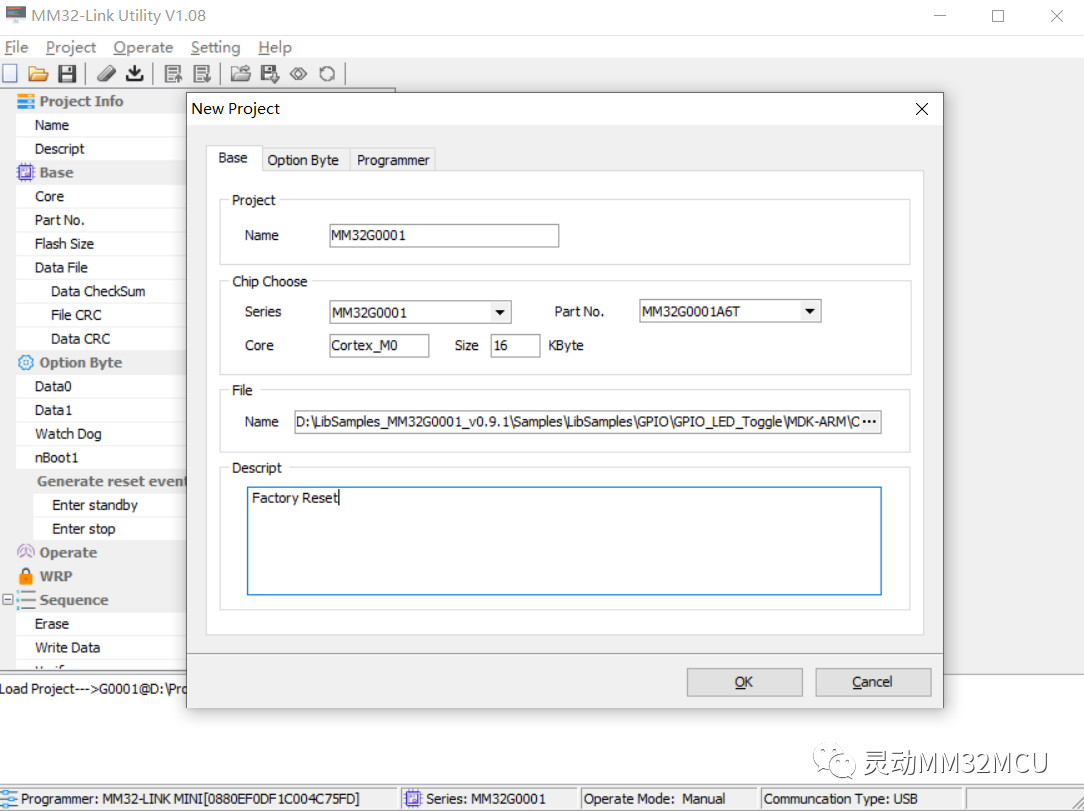
Task: Click the Base chip icon in sidebar
Action: pyautogui.click(x=26, y=172)
